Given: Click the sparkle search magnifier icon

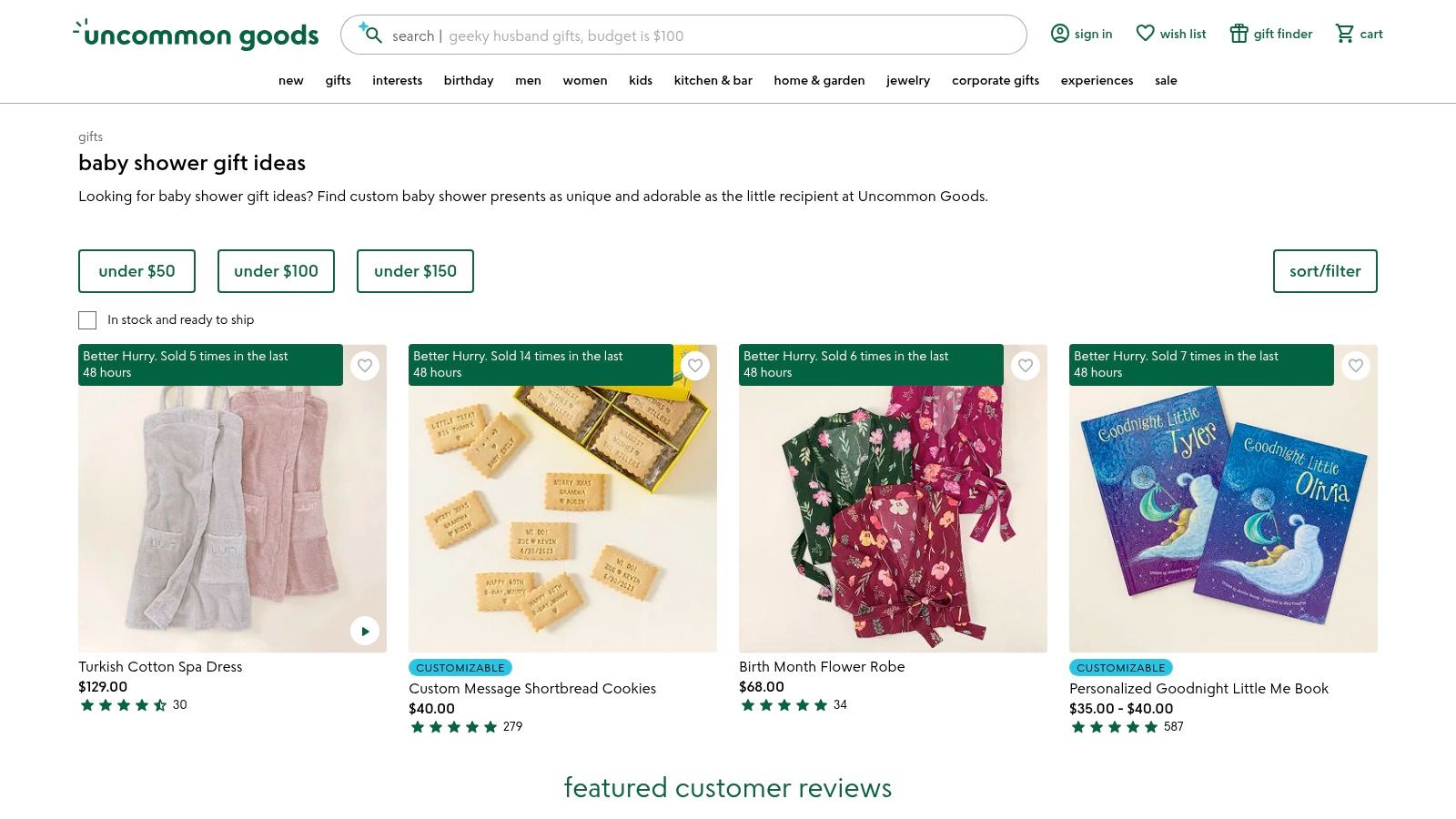Looking at the screenshot, I should [x=370, y=35].
